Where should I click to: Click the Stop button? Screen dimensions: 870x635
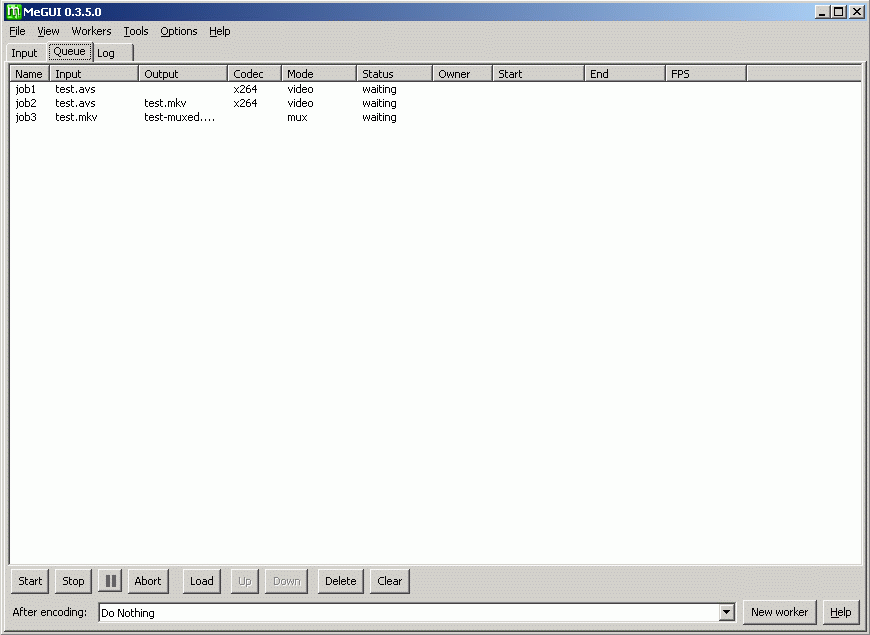[x=73, y=581]
